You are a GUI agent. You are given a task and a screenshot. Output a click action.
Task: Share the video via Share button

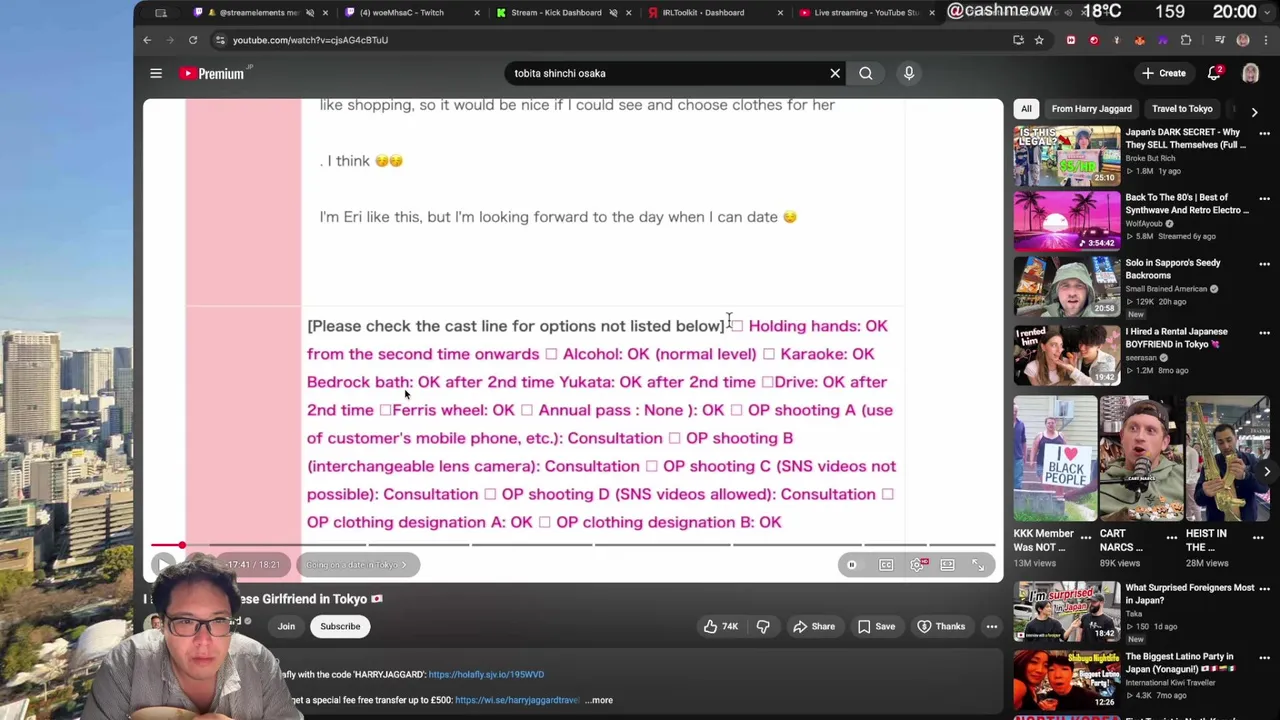point(814,627)
